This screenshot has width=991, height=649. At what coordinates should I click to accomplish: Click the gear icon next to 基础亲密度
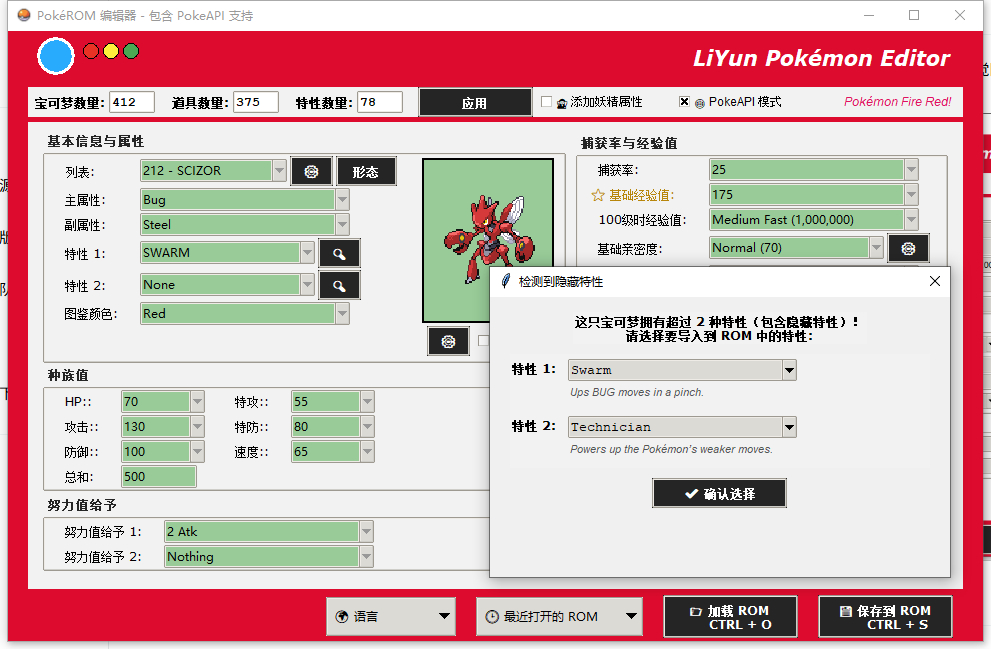pos(908,247)
